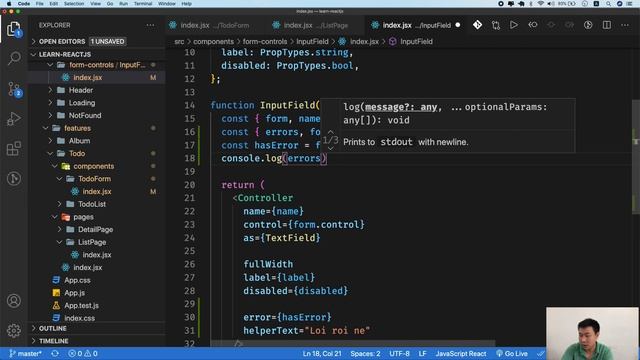Image resolution: width=640 pixels, height=360 pixels.
Task: Change indentation via Spaces: 2
Action: click(365, 353)
